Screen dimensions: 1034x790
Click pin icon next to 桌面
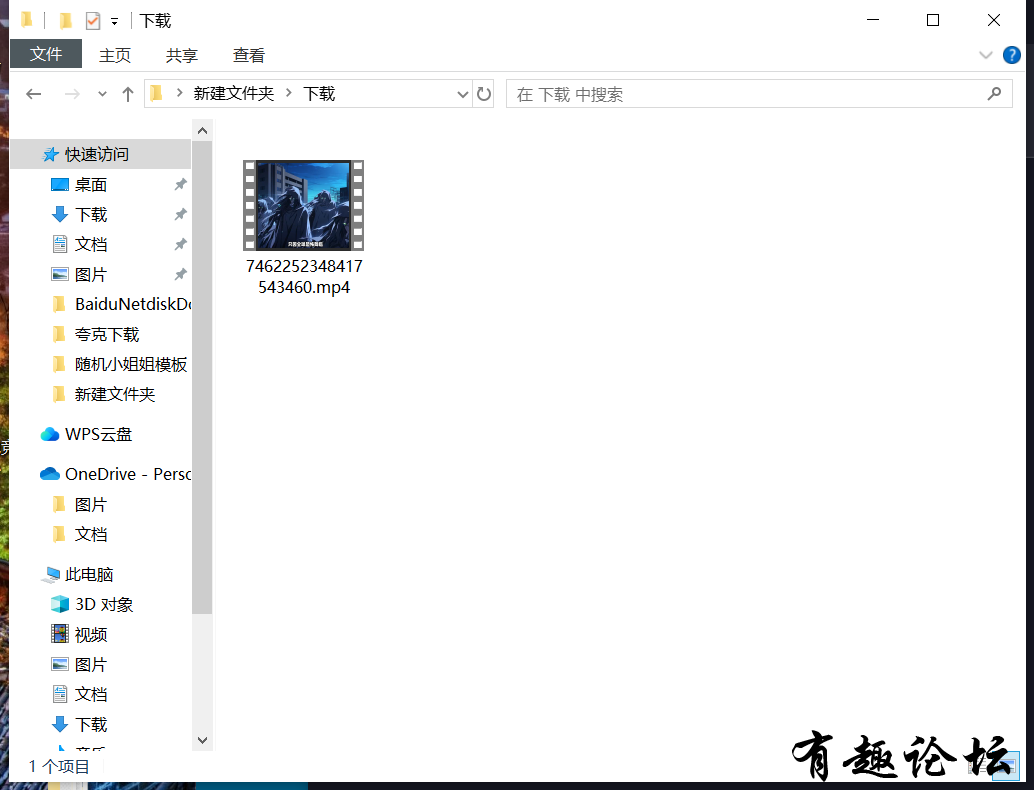coord(180,185)
